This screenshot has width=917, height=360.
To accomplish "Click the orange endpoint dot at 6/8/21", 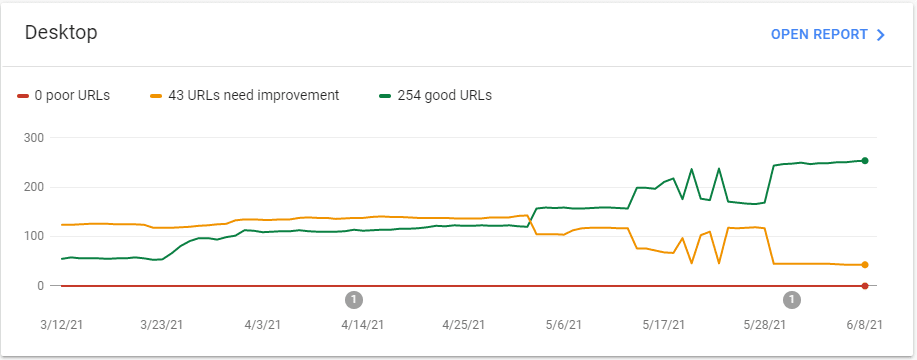I will [865, 265].
